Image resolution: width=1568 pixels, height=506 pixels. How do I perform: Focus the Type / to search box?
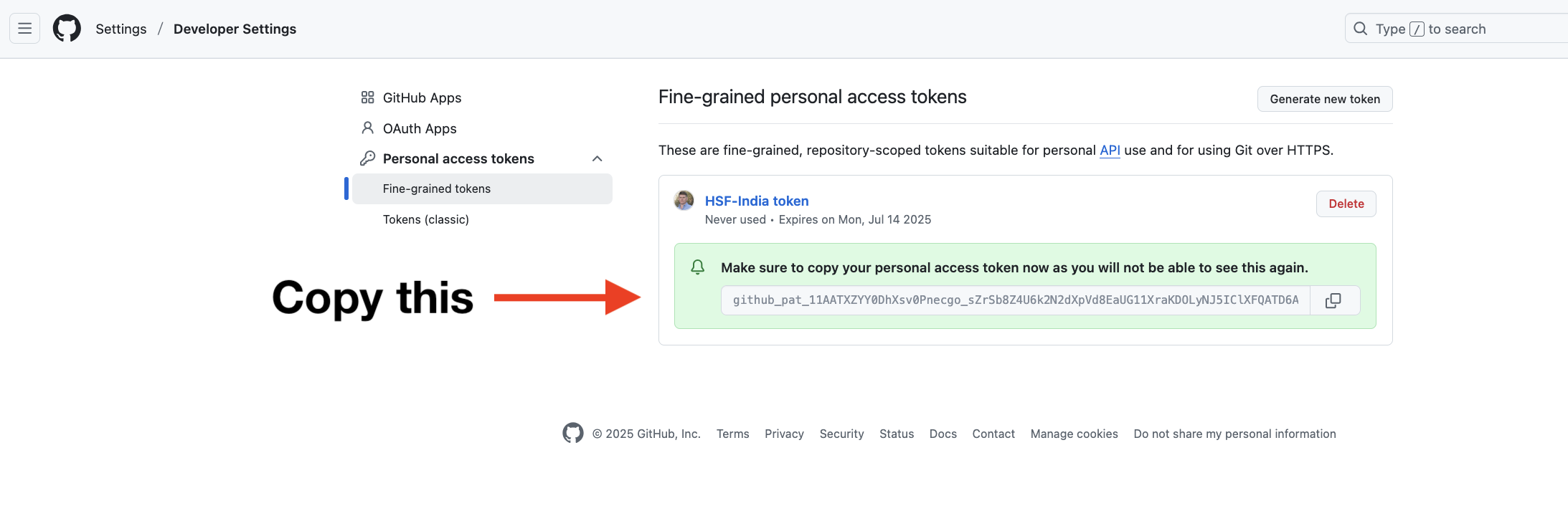coord(1456,29)
